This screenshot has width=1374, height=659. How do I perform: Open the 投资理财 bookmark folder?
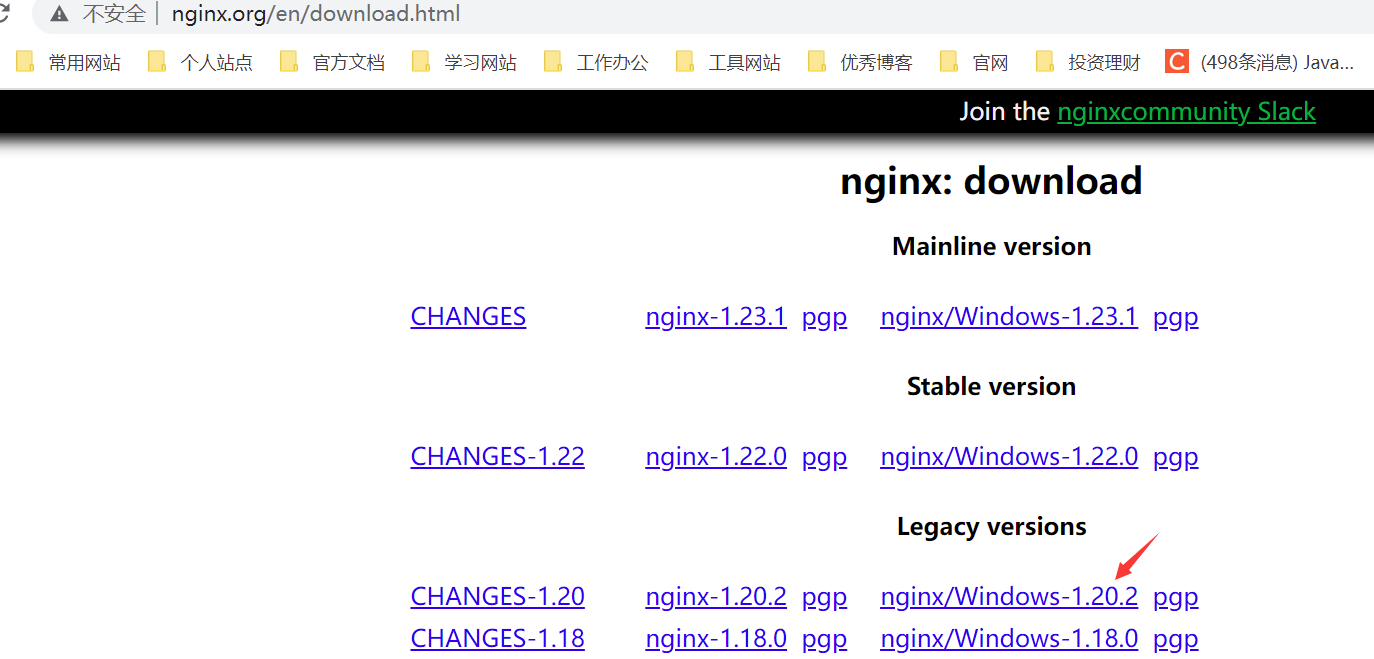[1088, 62]
